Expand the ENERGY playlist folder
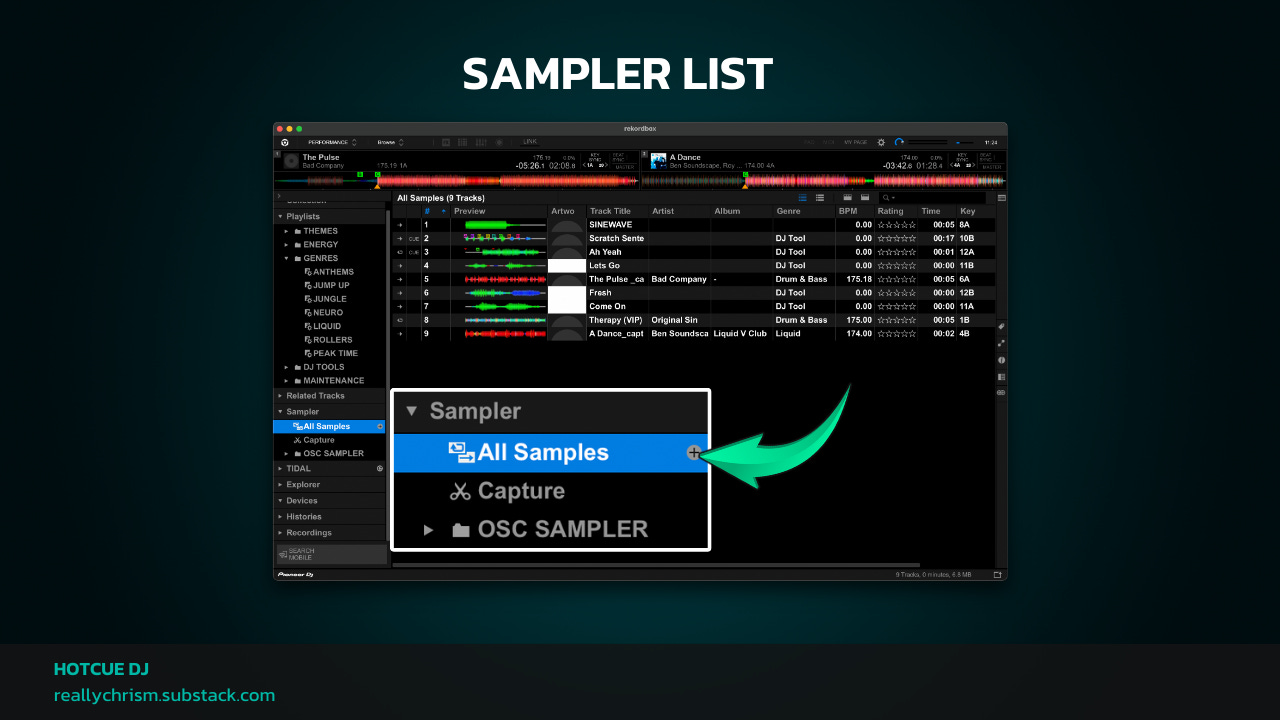This screenshot has height=720, width=1280. 286,244
